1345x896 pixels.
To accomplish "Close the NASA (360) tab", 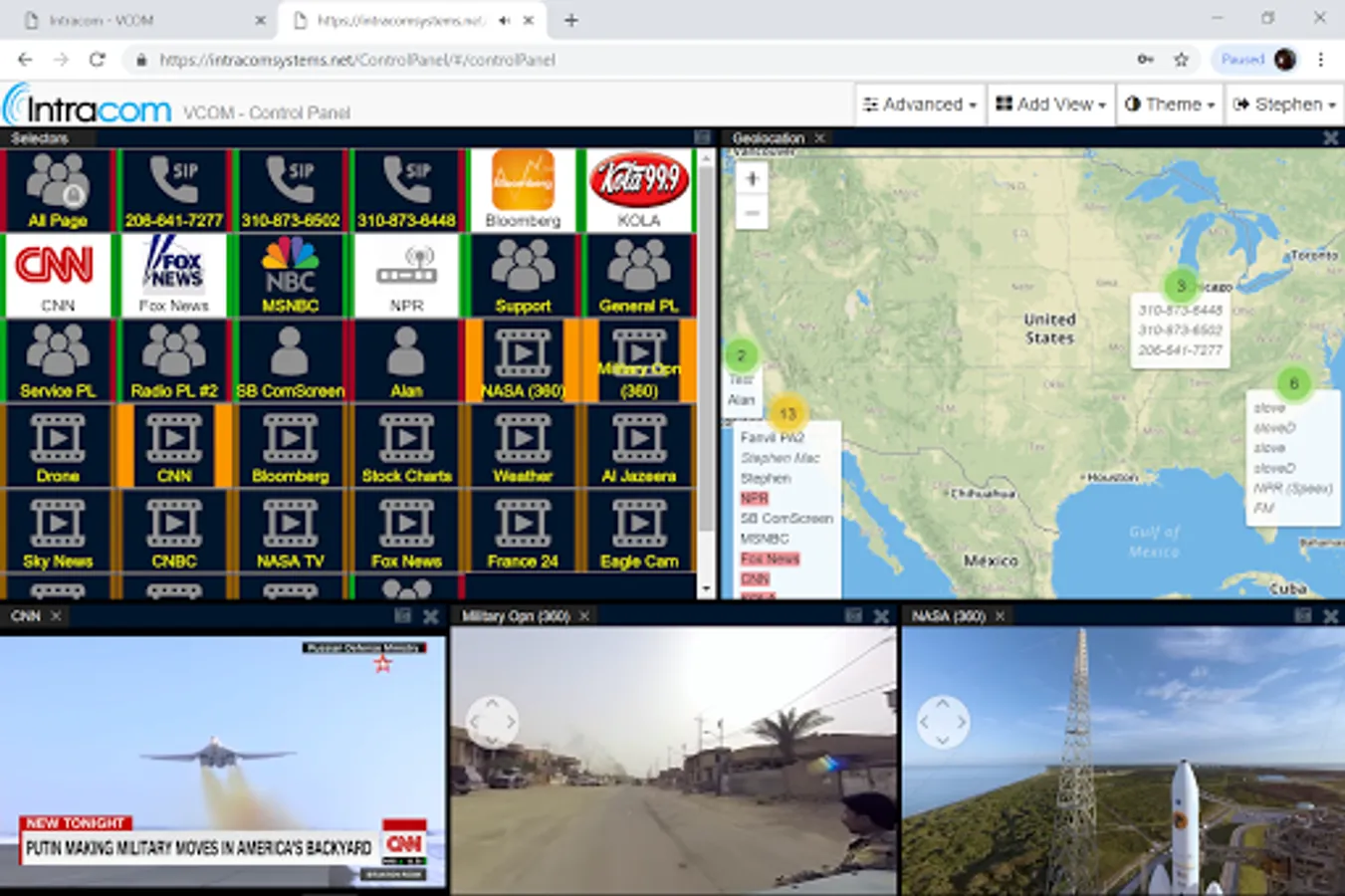I will [1000, 616].
